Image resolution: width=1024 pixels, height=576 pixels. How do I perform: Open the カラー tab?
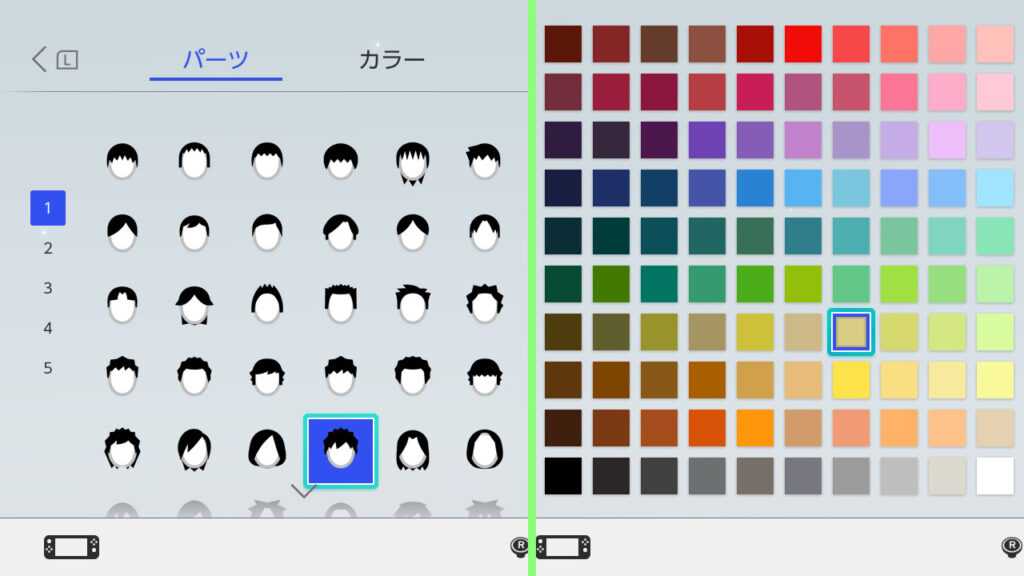392,59
